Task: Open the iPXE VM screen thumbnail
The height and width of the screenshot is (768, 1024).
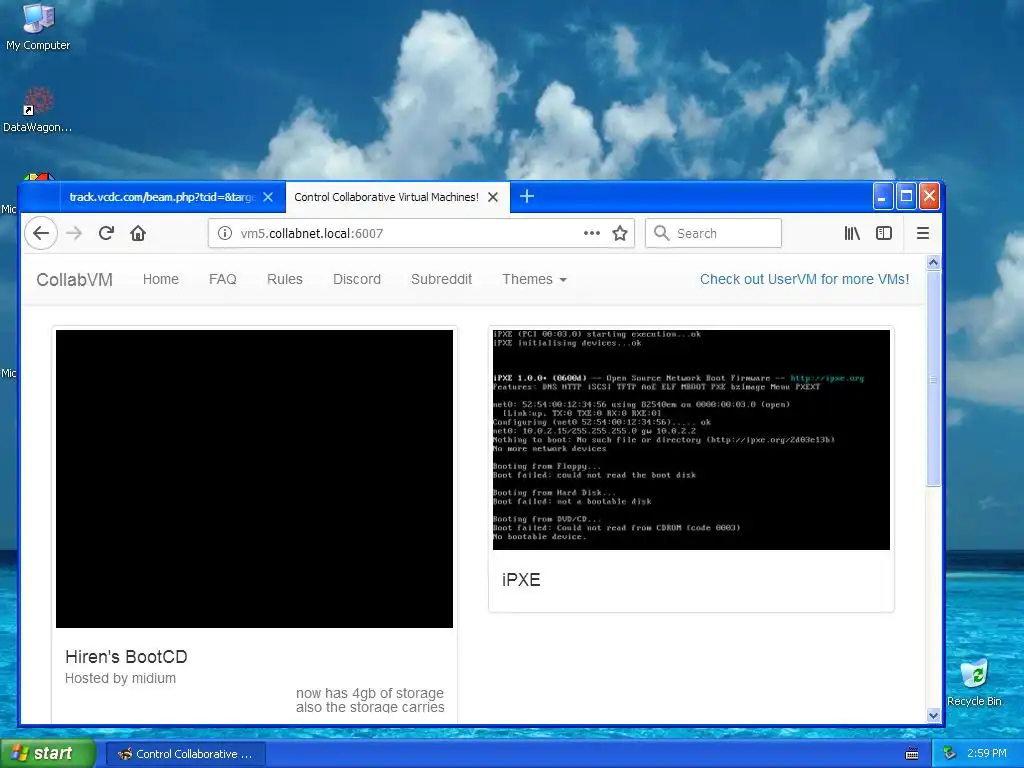Action: tap(691, 440)
